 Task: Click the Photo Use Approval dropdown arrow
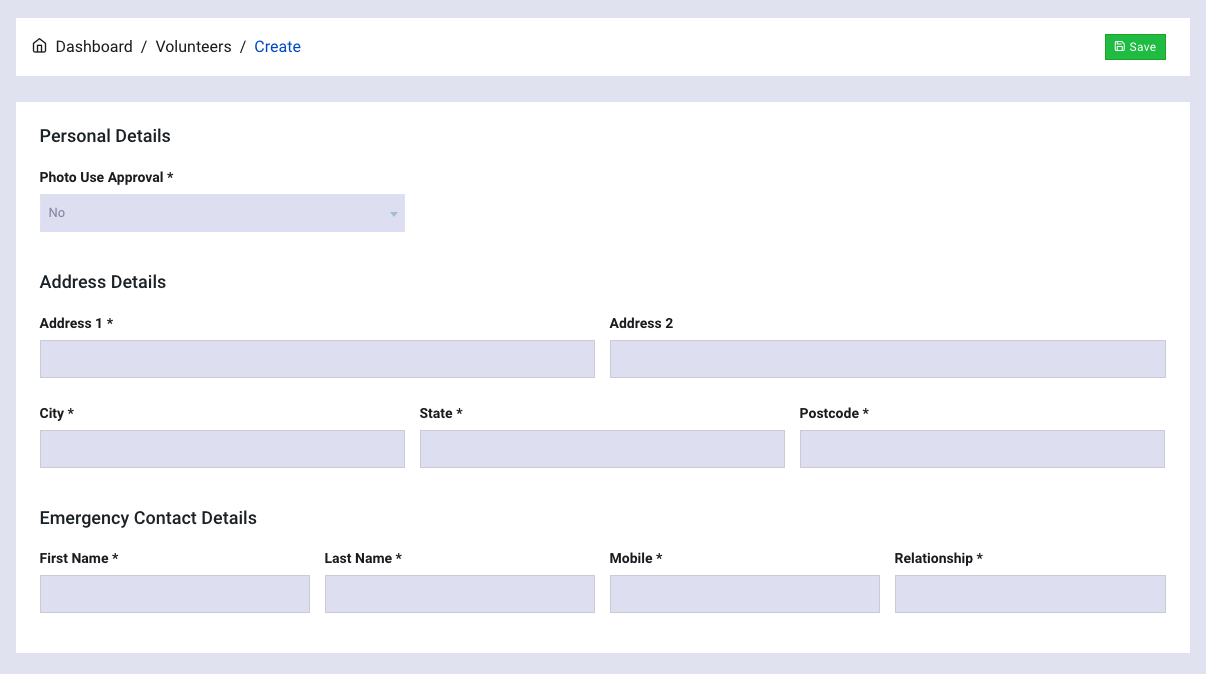coord(394,214)
